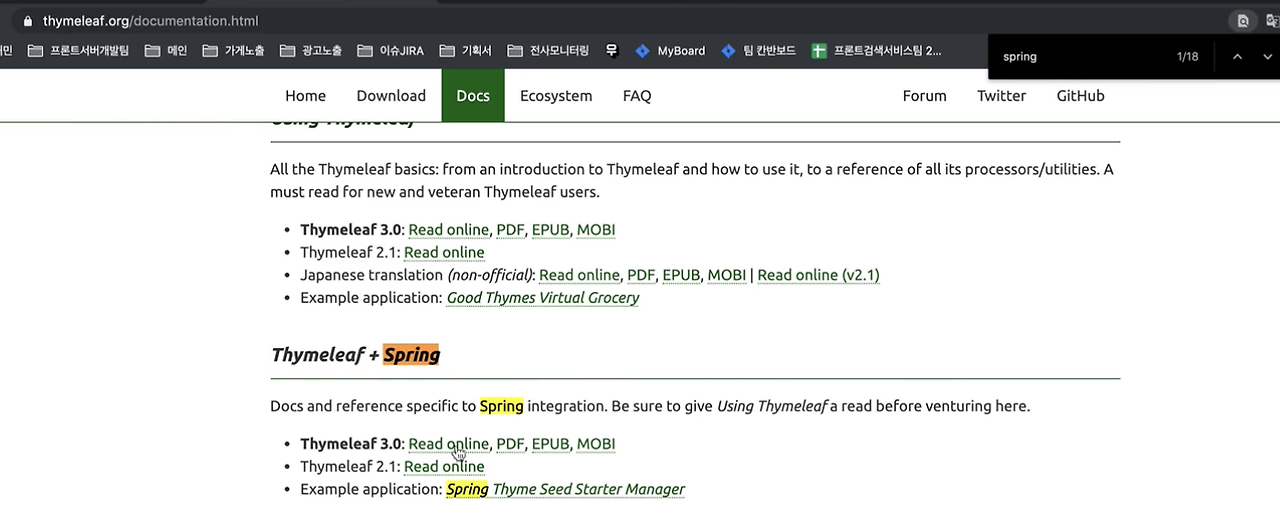Click the italic text Using Thymeleaf in the Spring paragraph

coord(772,406)
